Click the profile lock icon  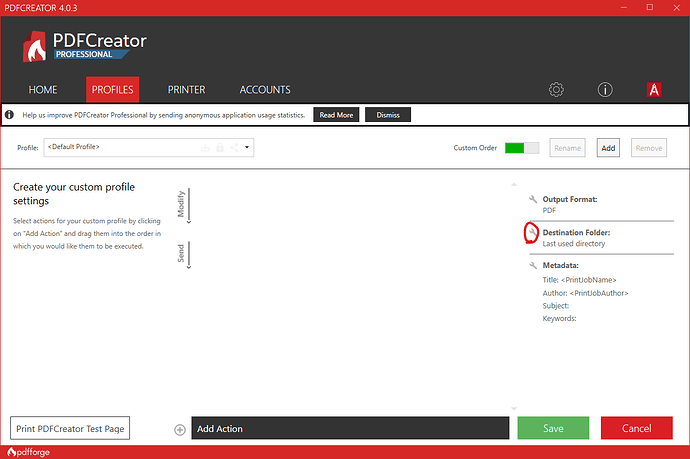point(220,148)
